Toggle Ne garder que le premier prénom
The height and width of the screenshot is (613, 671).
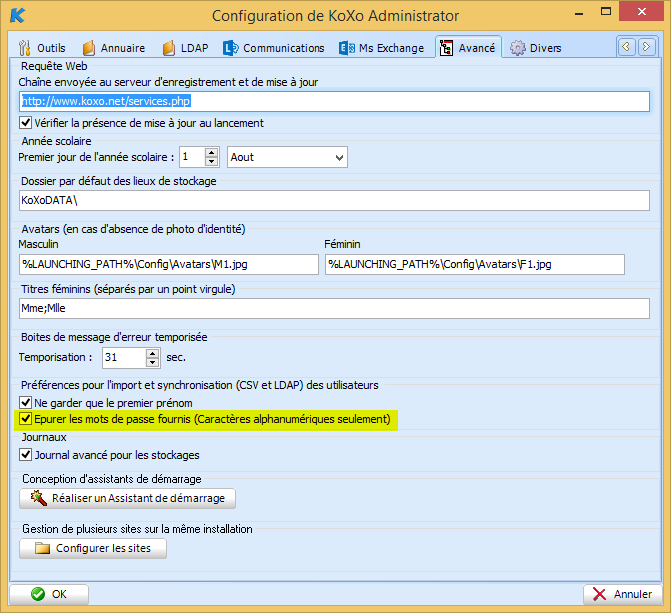click(x=26, y=402)
